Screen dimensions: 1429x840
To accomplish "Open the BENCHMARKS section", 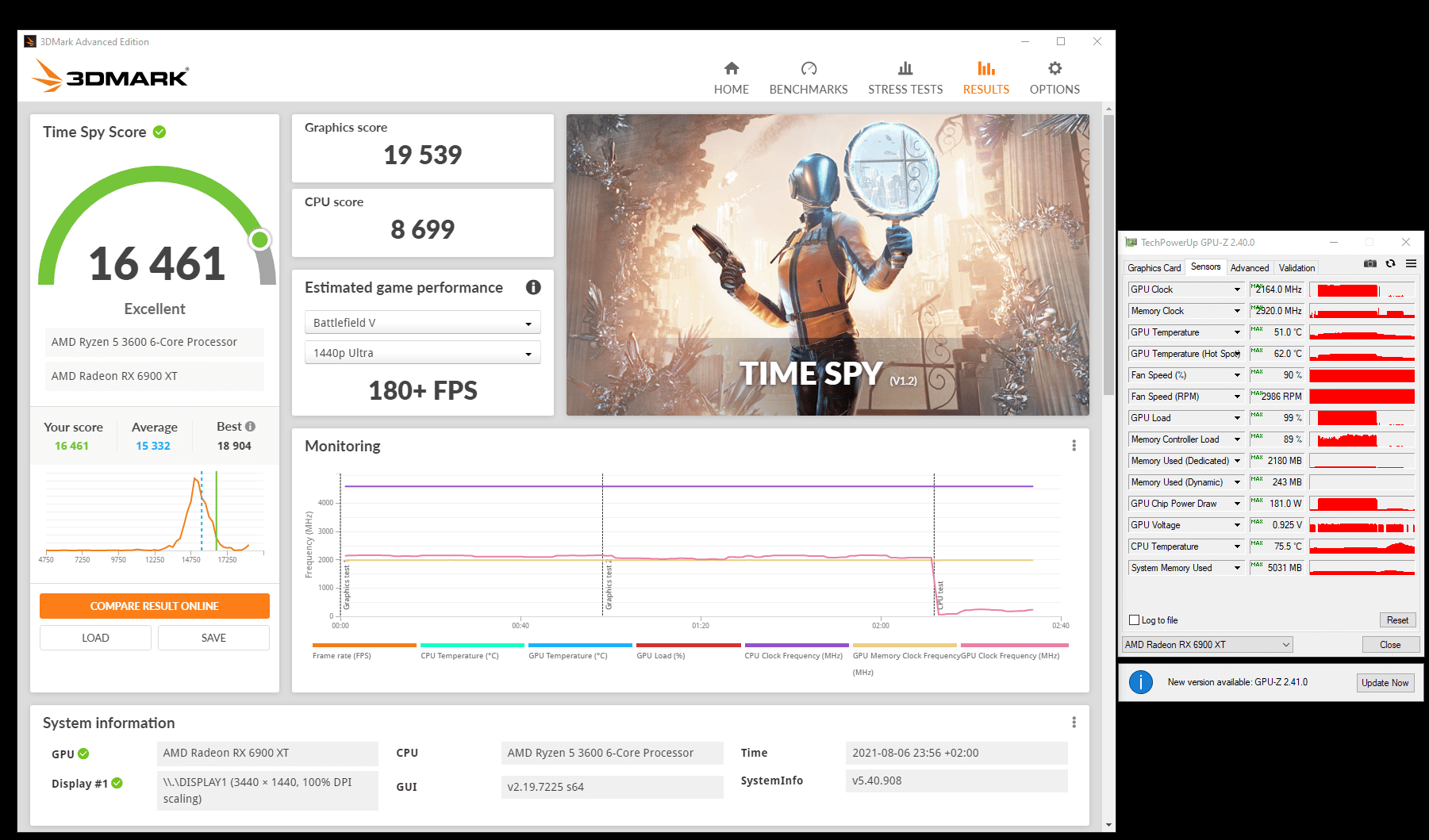I will point(809,78).
